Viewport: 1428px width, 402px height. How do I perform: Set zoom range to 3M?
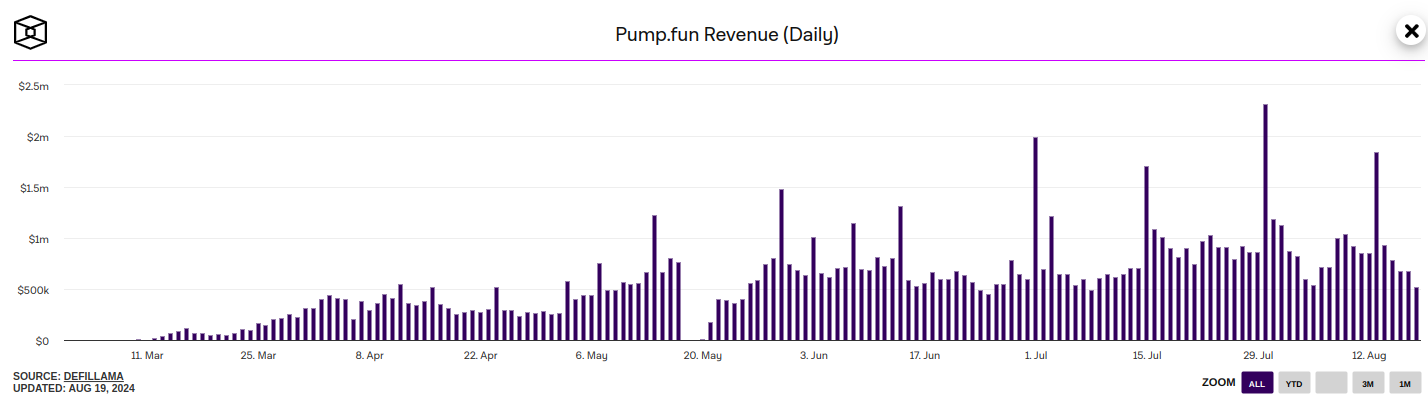tap(1368, 383)
